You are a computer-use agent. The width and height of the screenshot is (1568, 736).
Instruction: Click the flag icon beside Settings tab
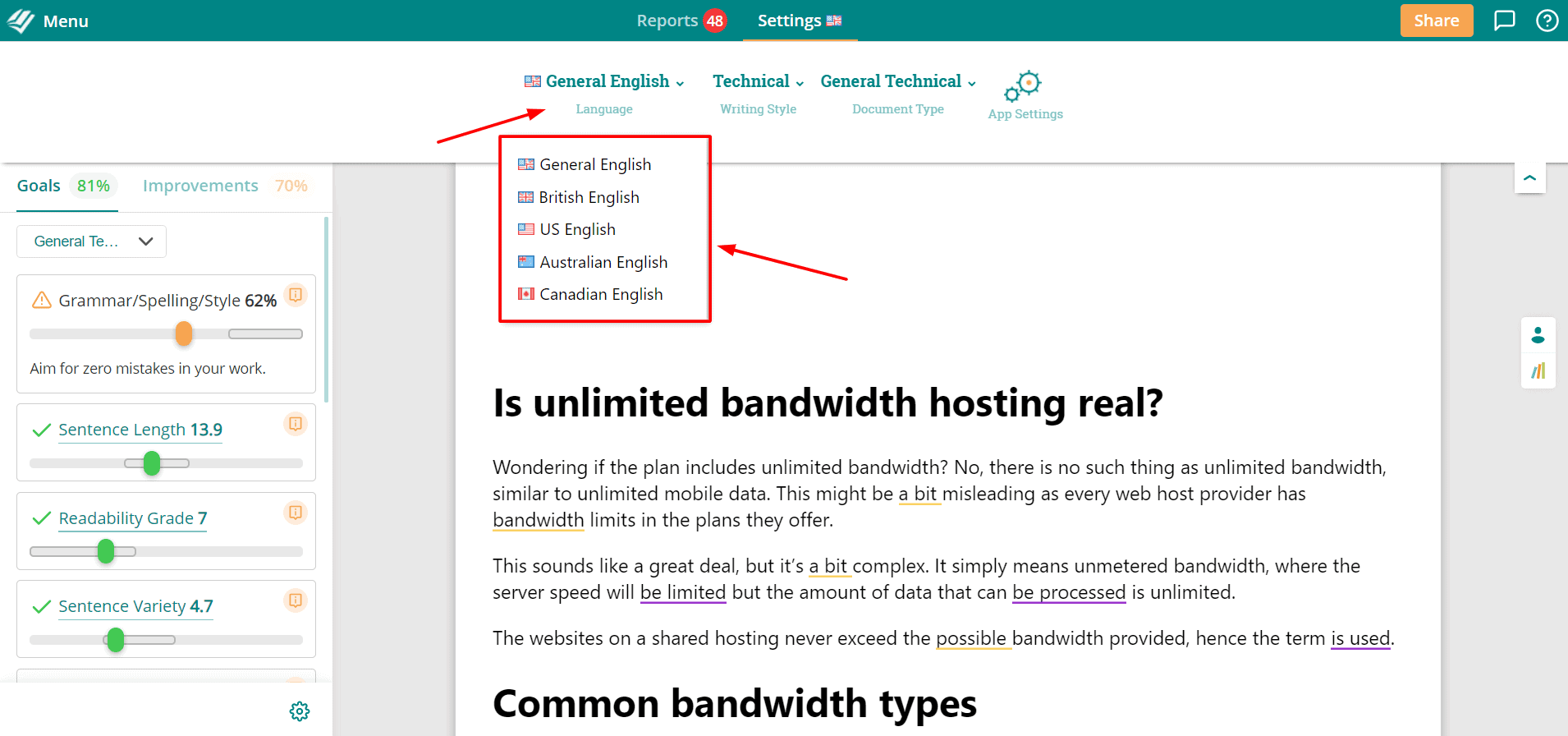[x=834, y=21]
